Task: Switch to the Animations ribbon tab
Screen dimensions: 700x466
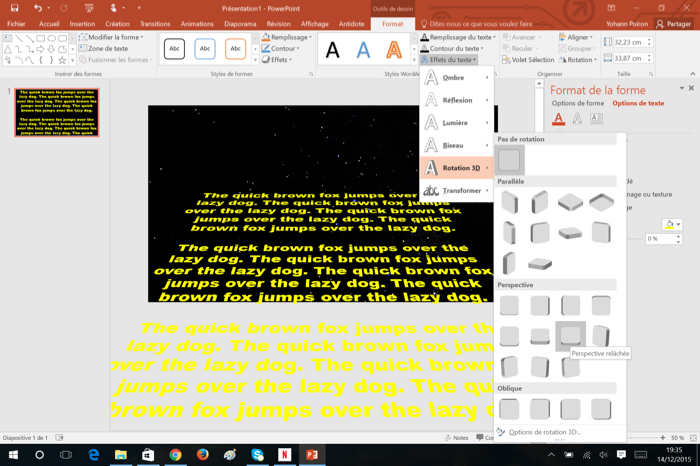Action: 197,24
